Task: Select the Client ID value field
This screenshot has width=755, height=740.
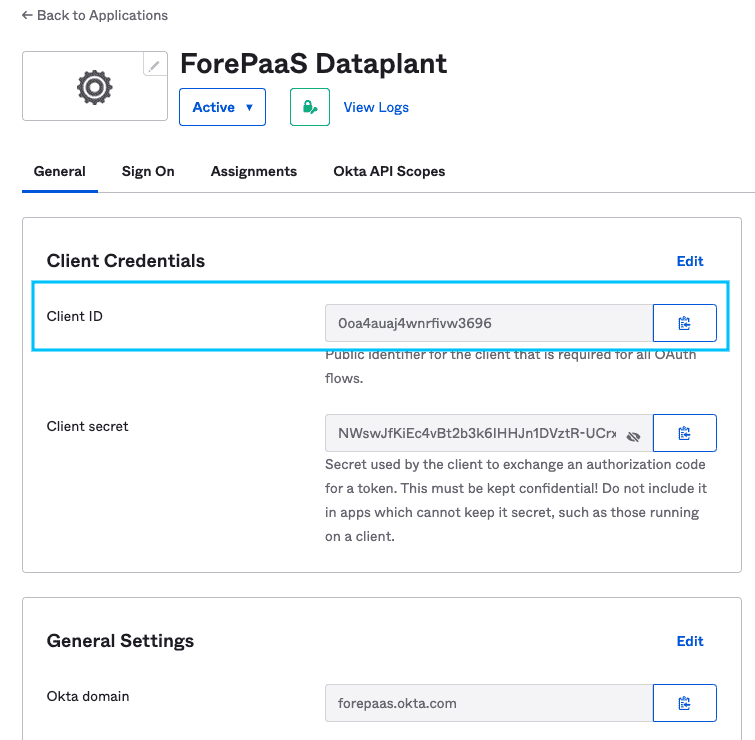Action: point(489,323)
